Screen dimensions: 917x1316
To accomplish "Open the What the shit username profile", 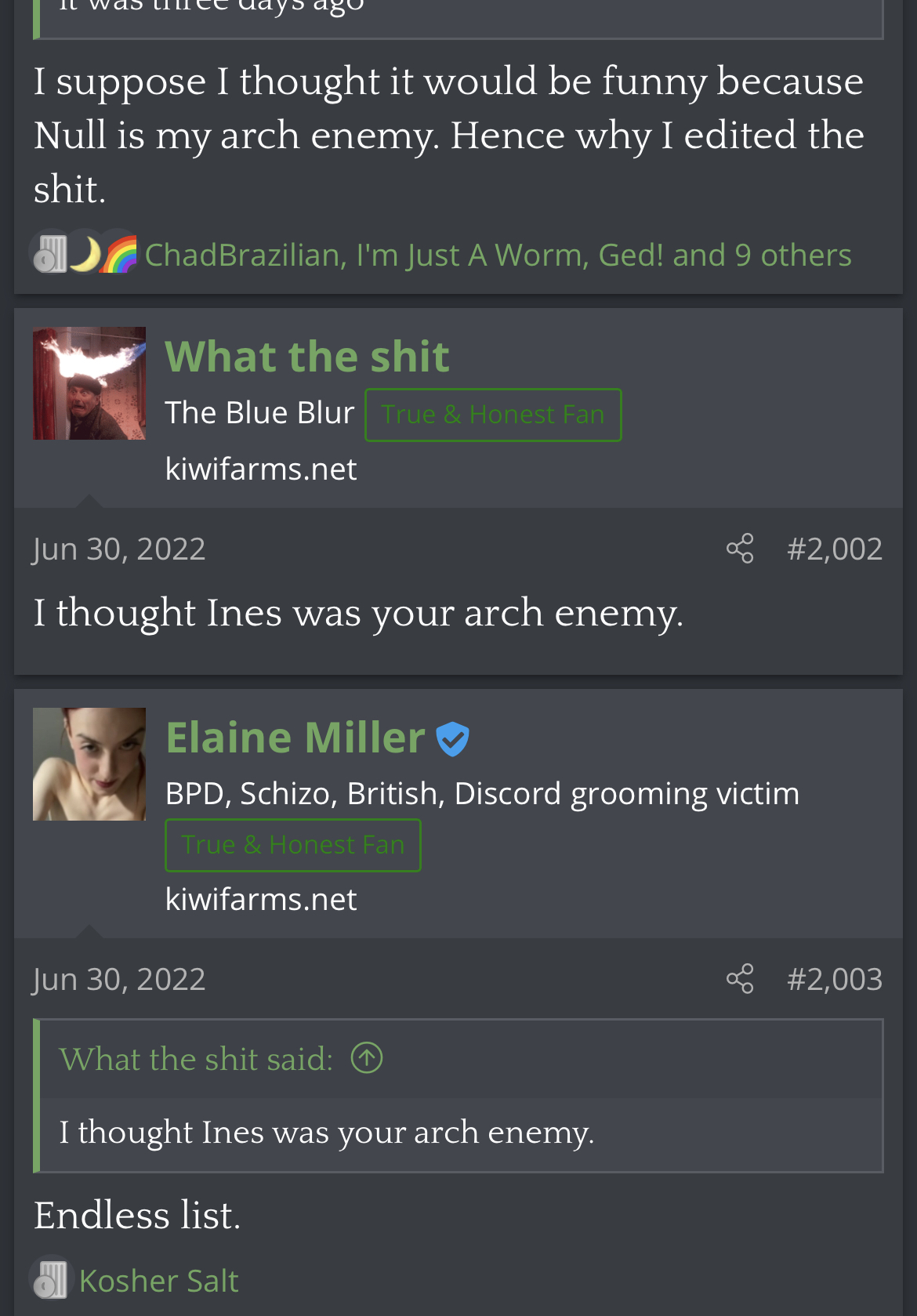I will coord(307,357).
